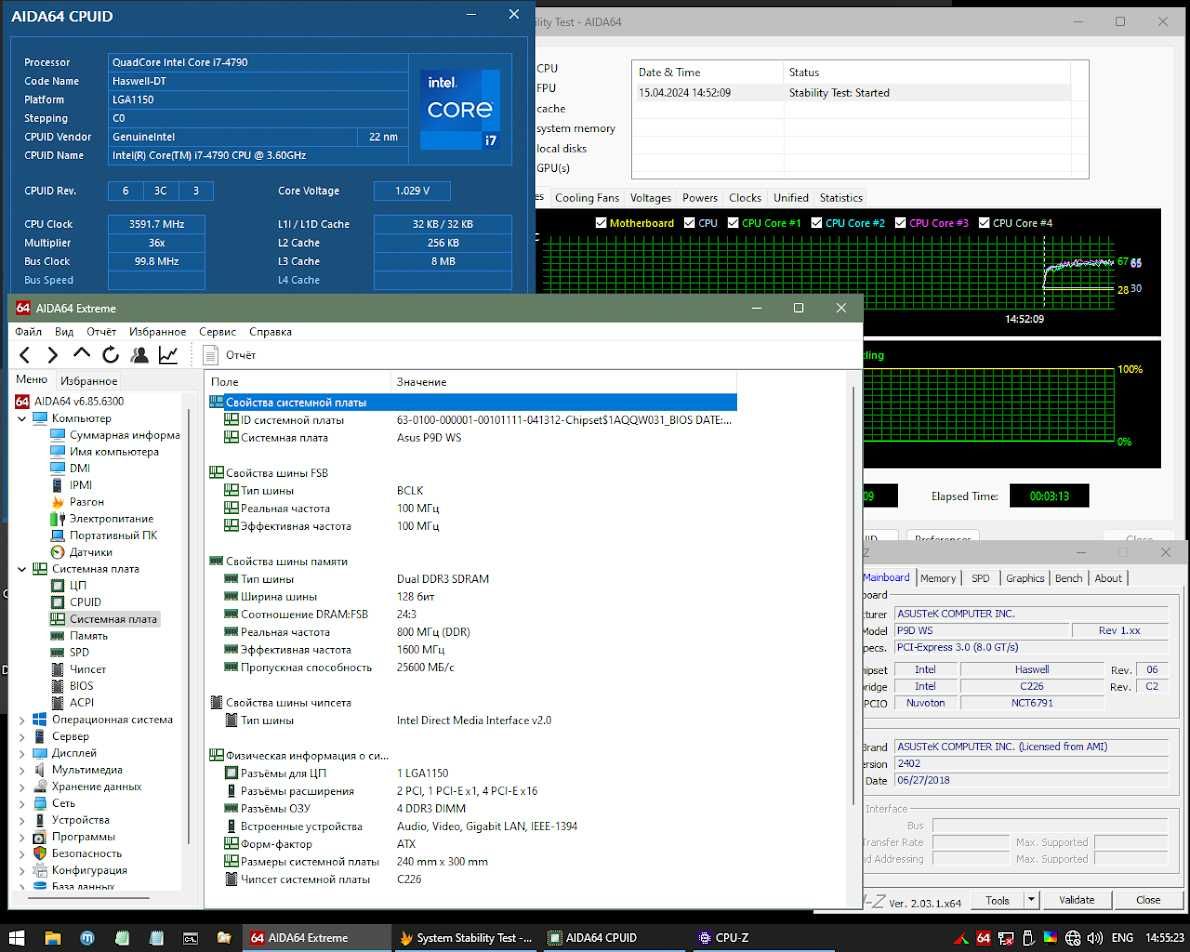Open the CPU-Z Tools dropdown arrow

(x=1031, y=900)
